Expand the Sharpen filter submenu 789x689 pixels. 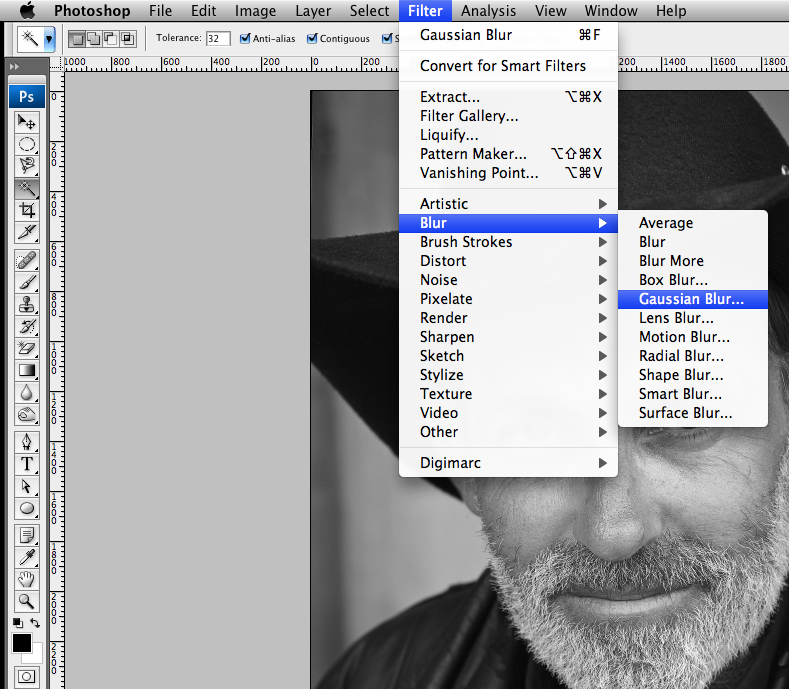coord(508,337)
